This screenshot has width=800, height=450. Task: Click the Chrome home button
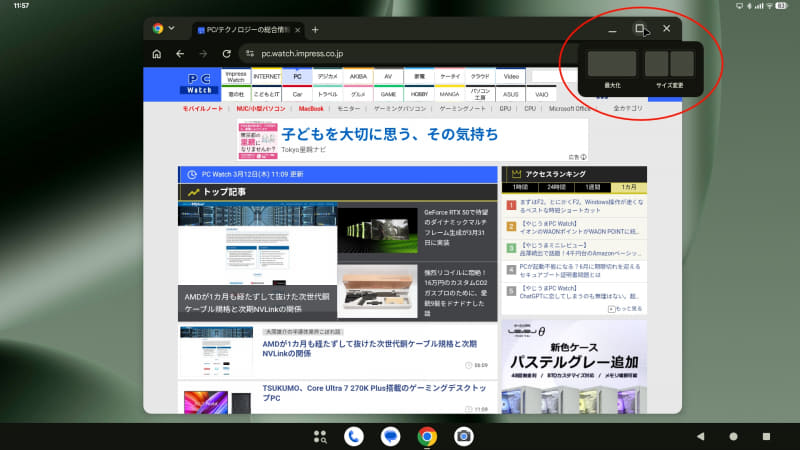click(157, 54)
